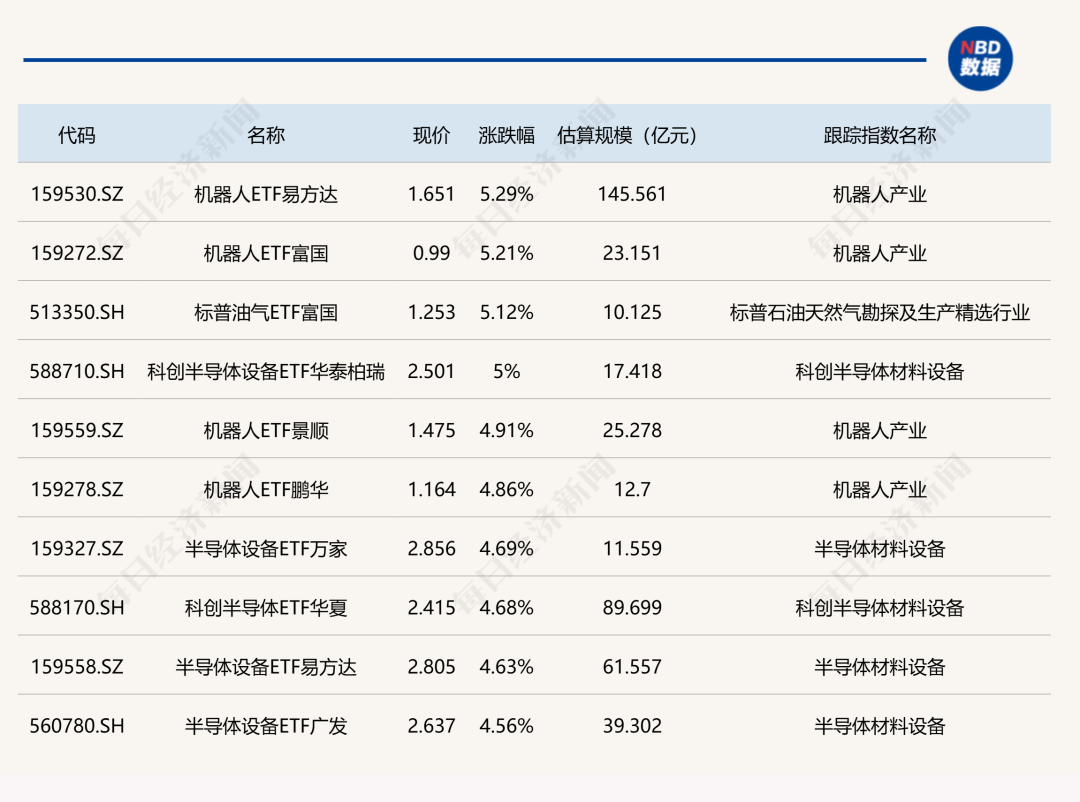This screenshot has height=802, width=1080.
Task: Select the 跟踪指数名称 column header
Action: 880,135
